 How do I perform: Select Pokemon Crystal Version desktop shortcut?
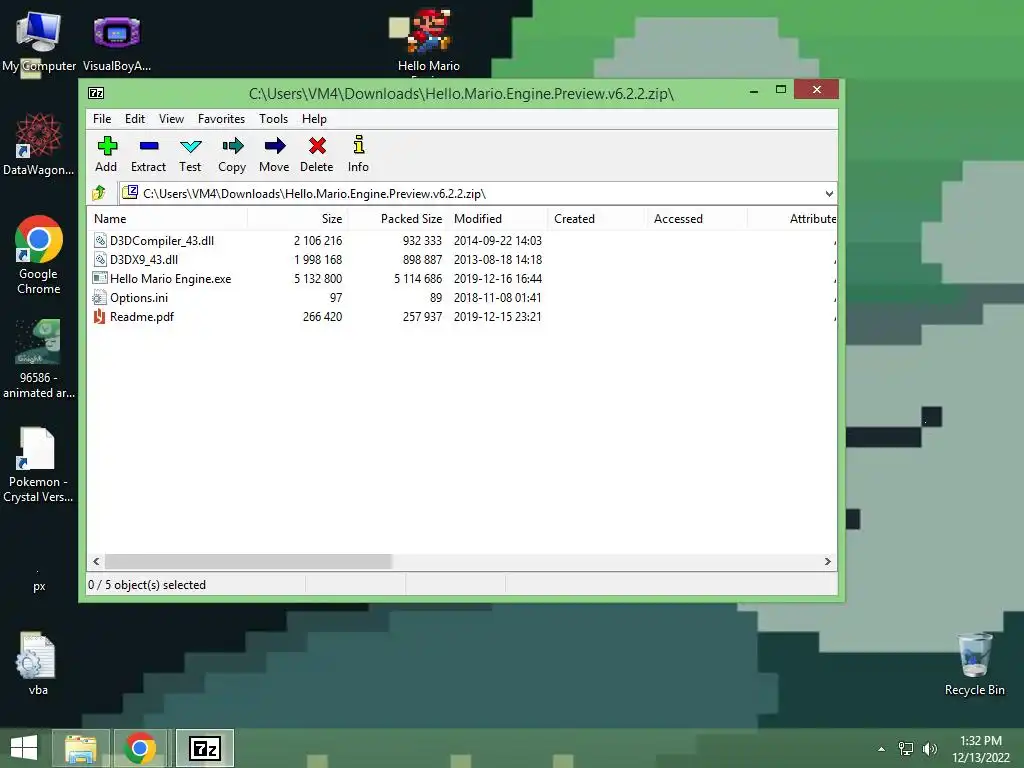click(38, 465)
